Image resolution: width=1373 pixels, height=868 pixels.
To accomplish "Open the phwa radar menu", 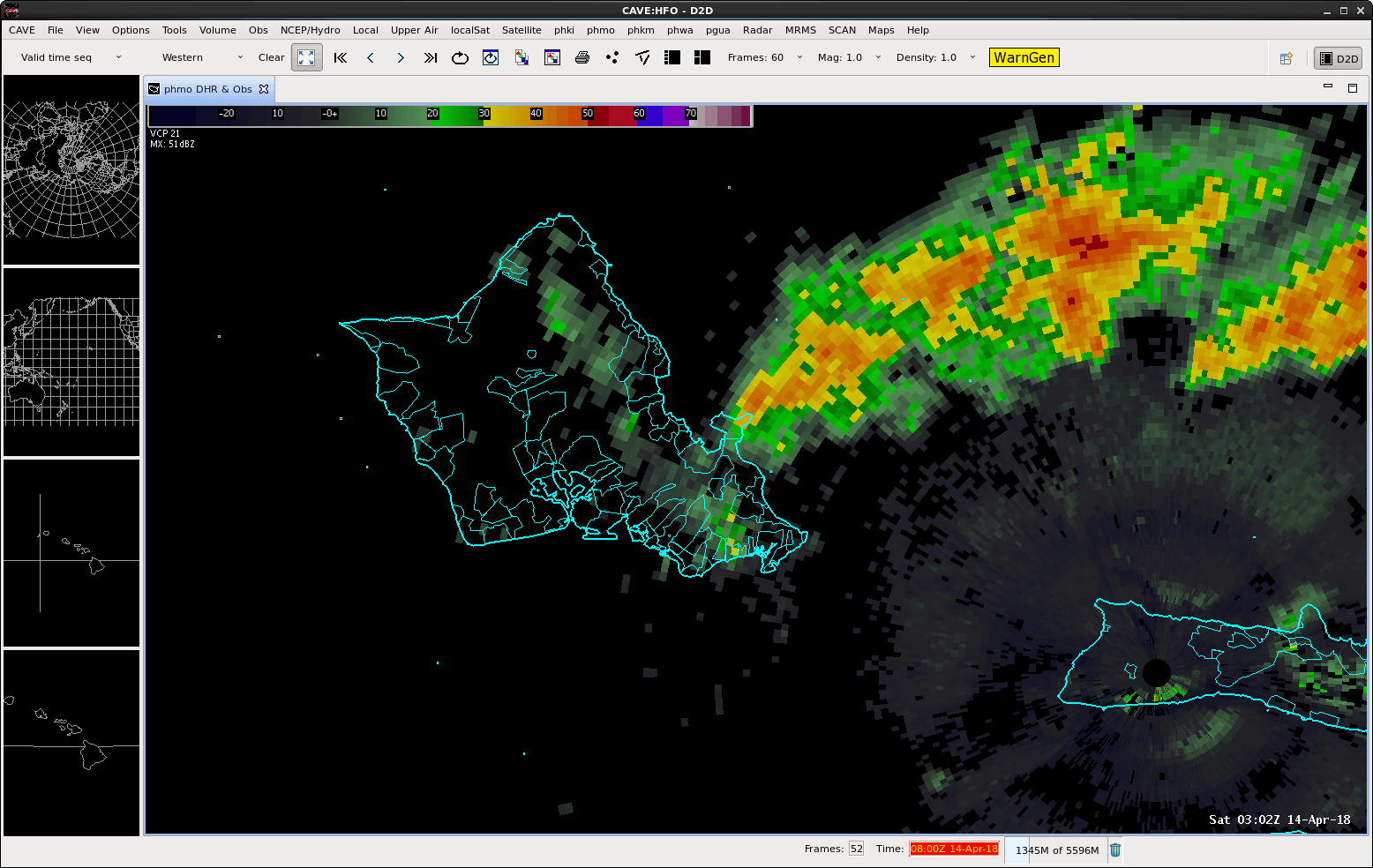I will (x=680, y=30).
